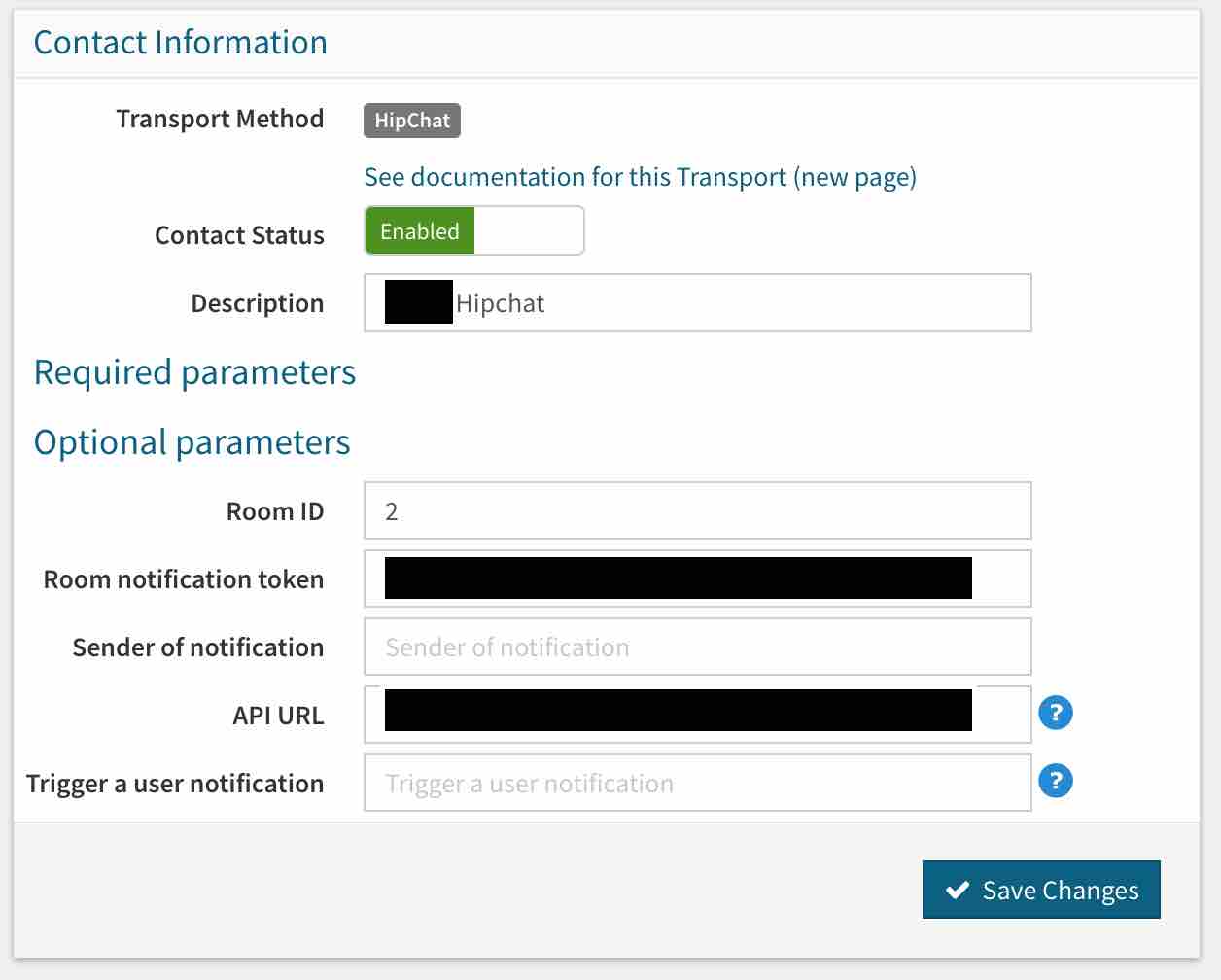Toggle the Enabled contact status switch
1221x980 pixels.
point(474,230)
